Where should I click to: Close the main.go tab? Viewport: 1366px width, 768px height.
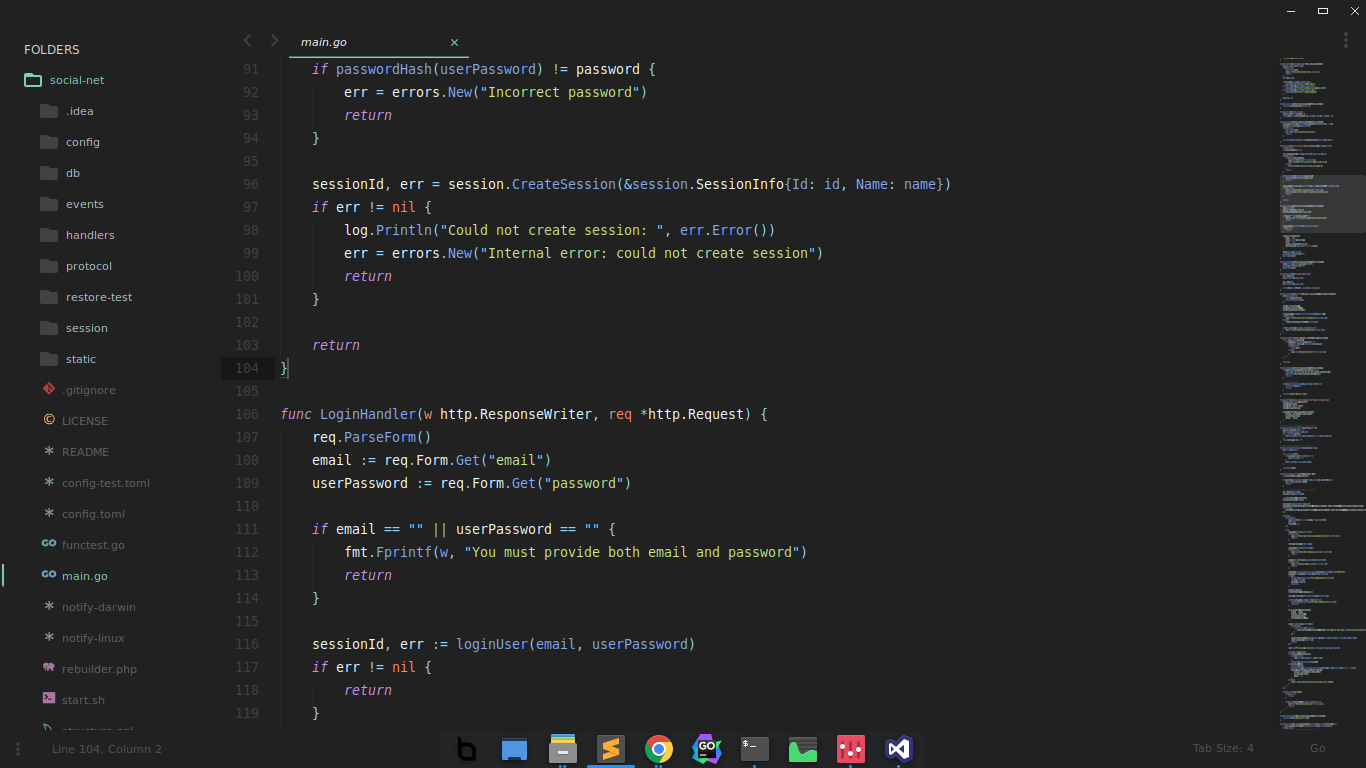[454, 42]
